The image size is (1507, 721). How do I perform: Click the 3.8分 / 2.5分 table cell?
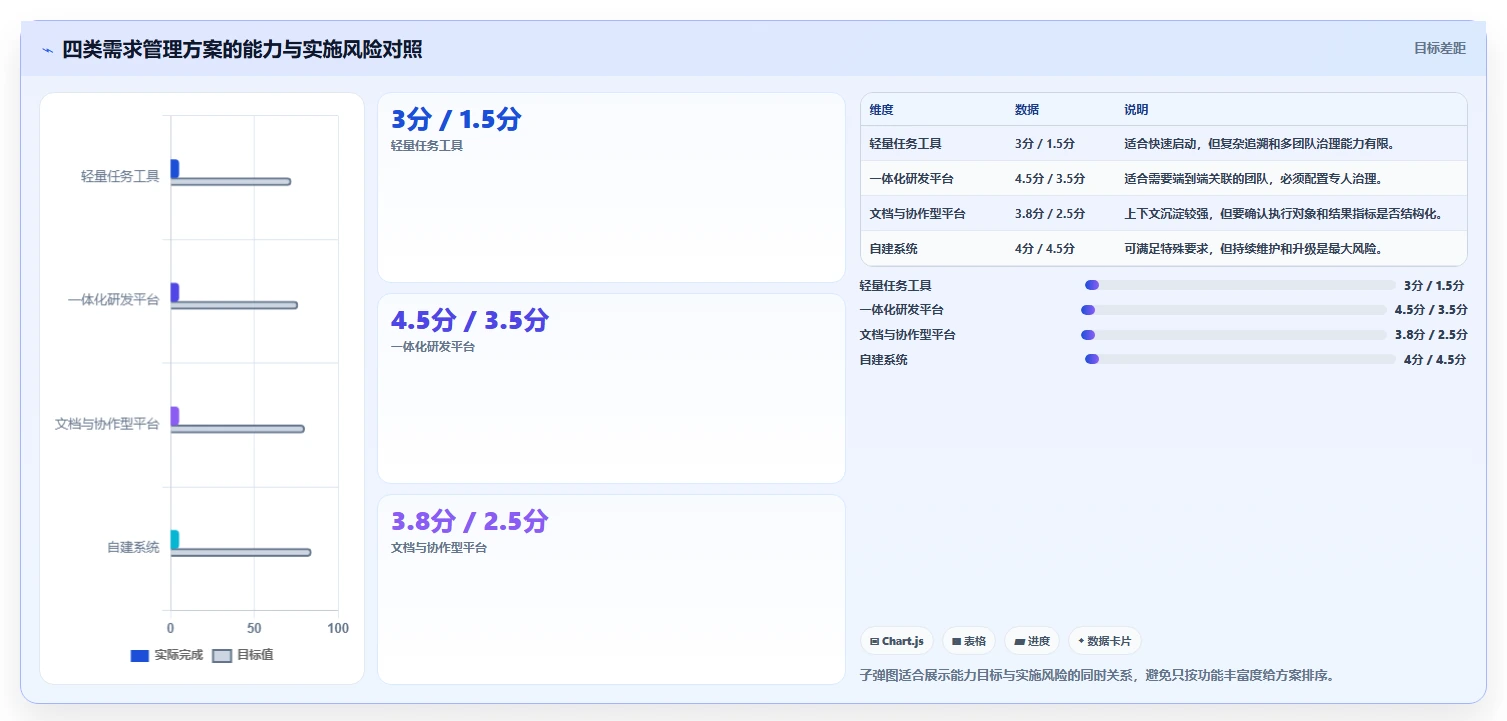click(x=1050, y=214)
